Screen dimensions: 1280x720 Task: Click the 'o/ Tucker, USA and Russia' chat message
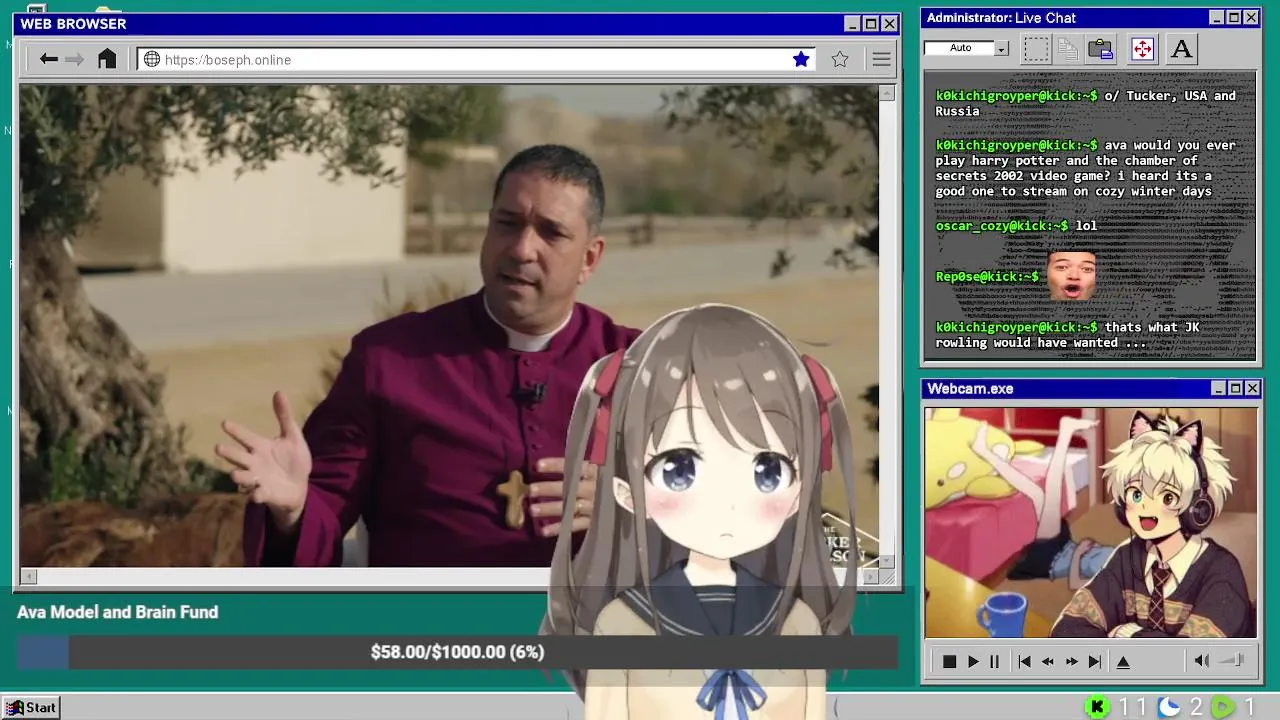(1086, 103)
